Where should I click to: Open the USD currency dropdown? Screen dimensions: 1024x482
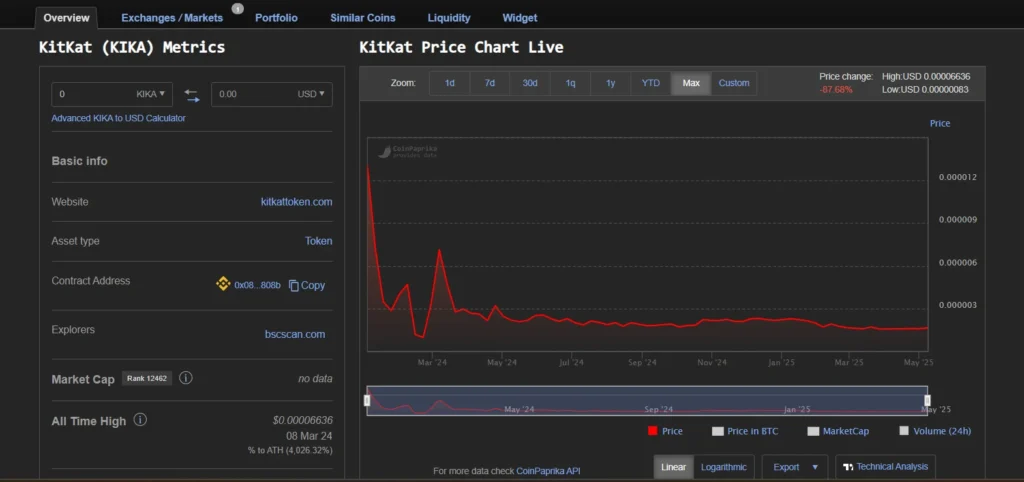point(311,94)
